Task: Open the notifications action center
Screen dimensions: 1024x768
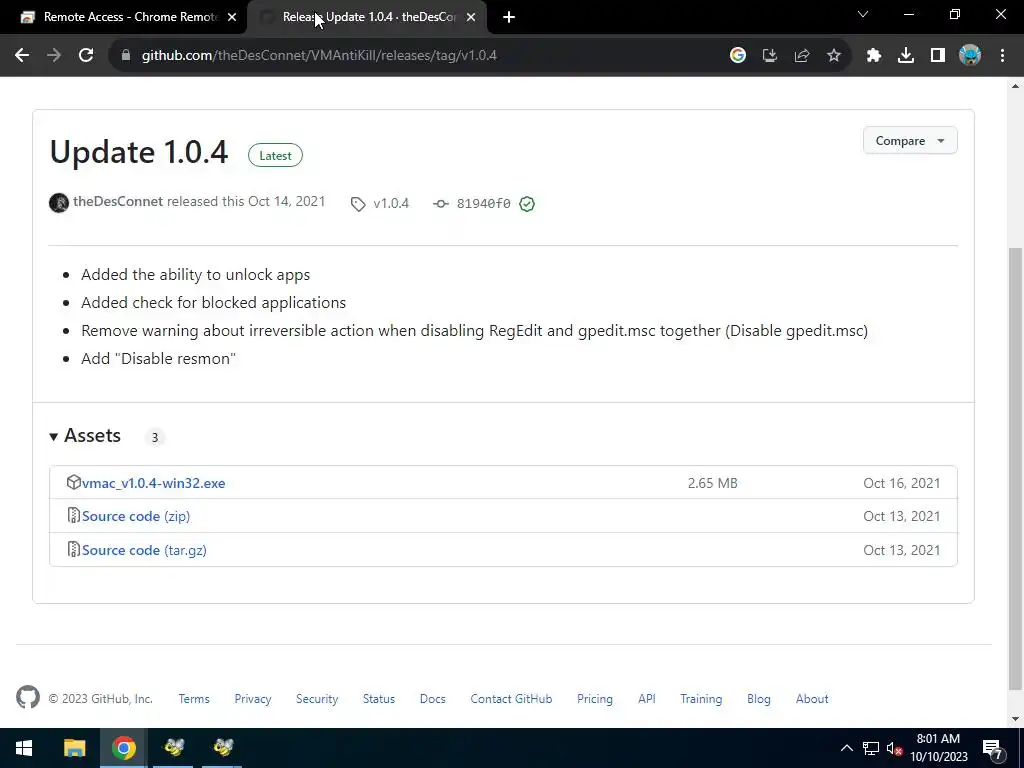Action: point(993,749)
